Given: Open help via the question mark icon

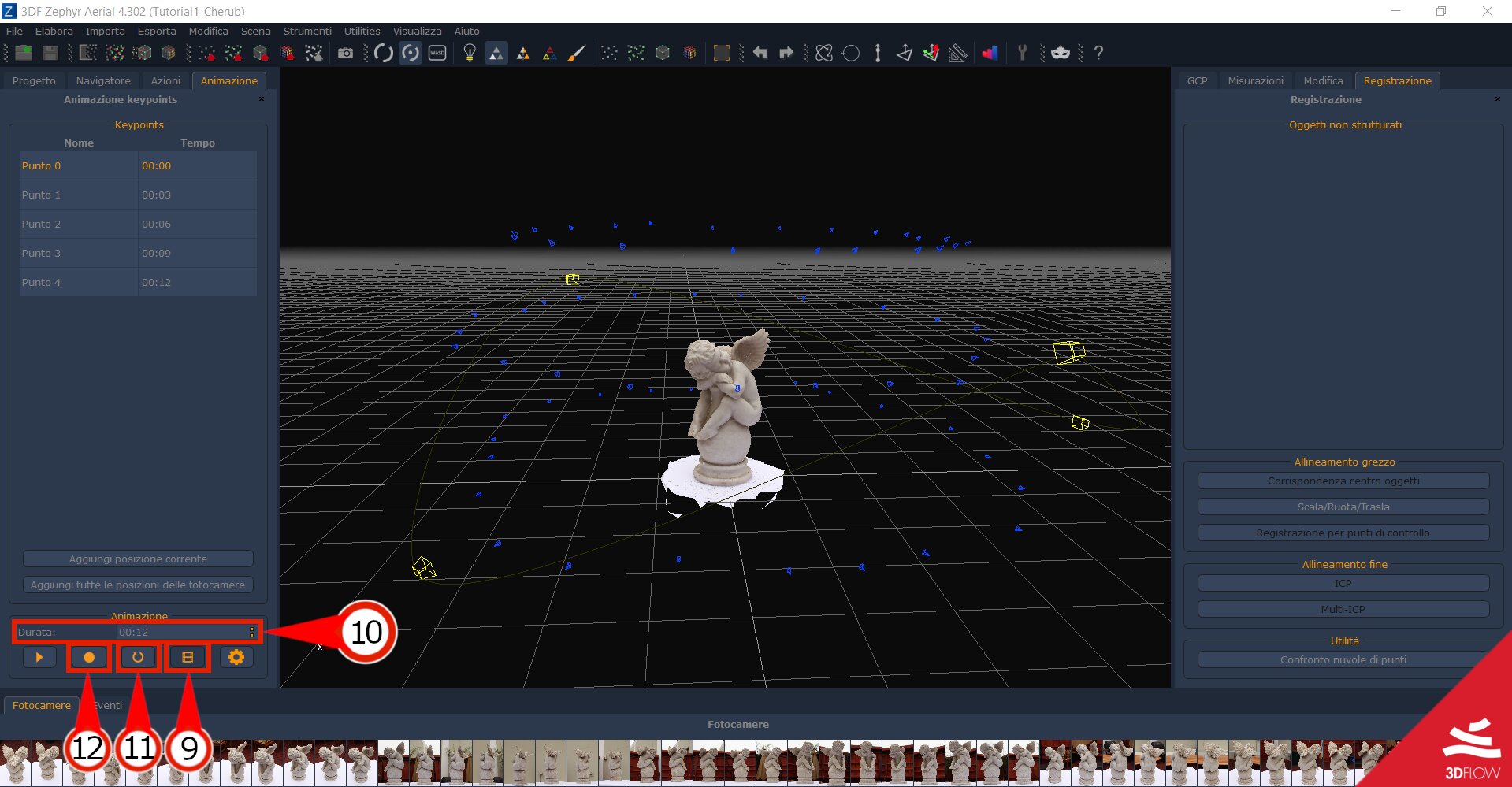Looking at the screenshot, I should pos(1098,53).
